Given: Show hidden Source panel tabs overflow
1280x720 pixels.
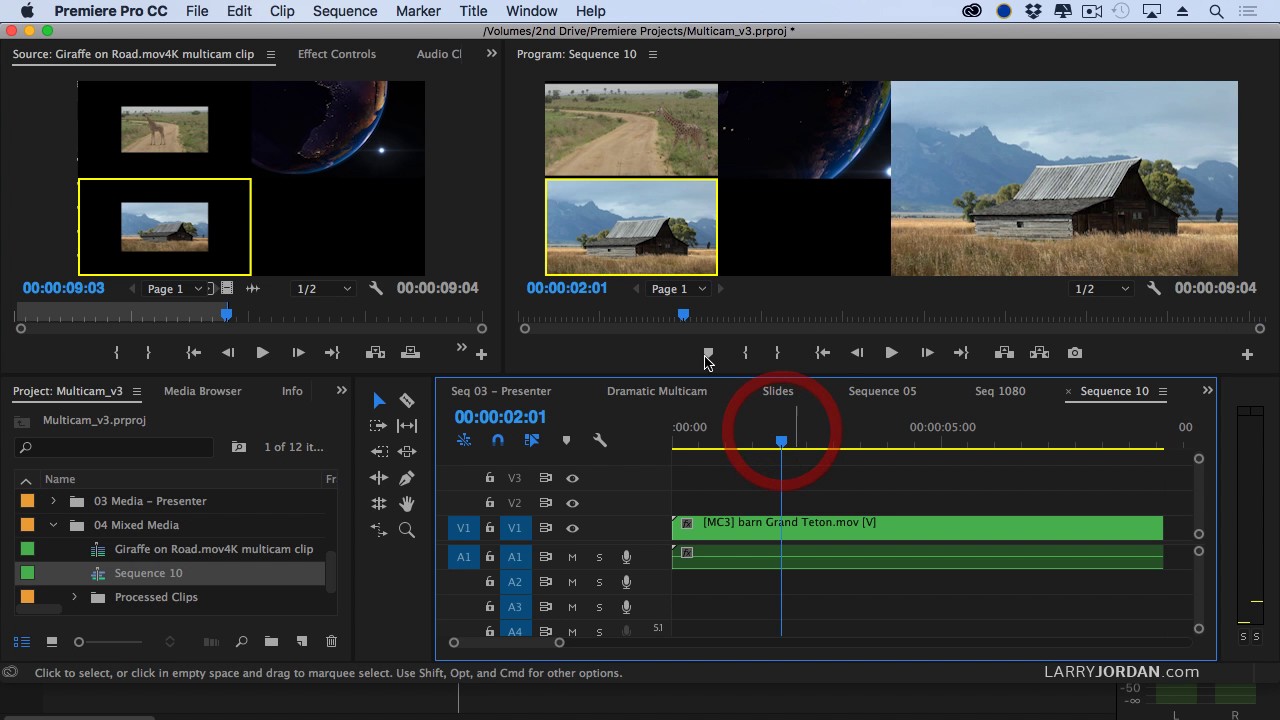Looking at the screenshot, I should [491, 54].
